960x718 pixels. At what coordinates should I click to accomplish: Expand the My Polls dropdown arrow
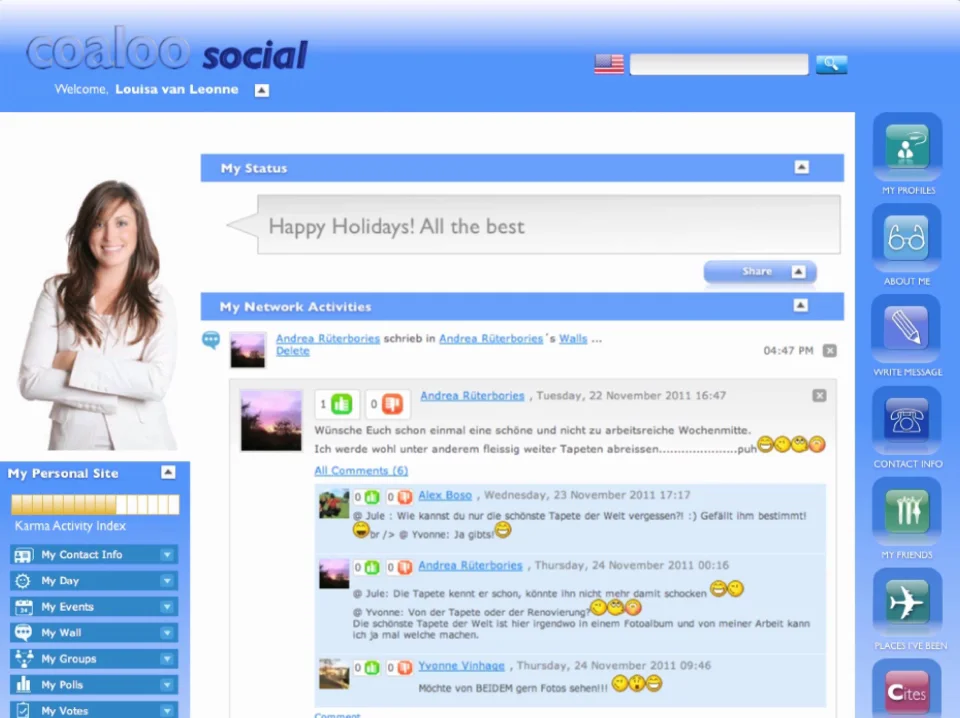coord(167,685)
